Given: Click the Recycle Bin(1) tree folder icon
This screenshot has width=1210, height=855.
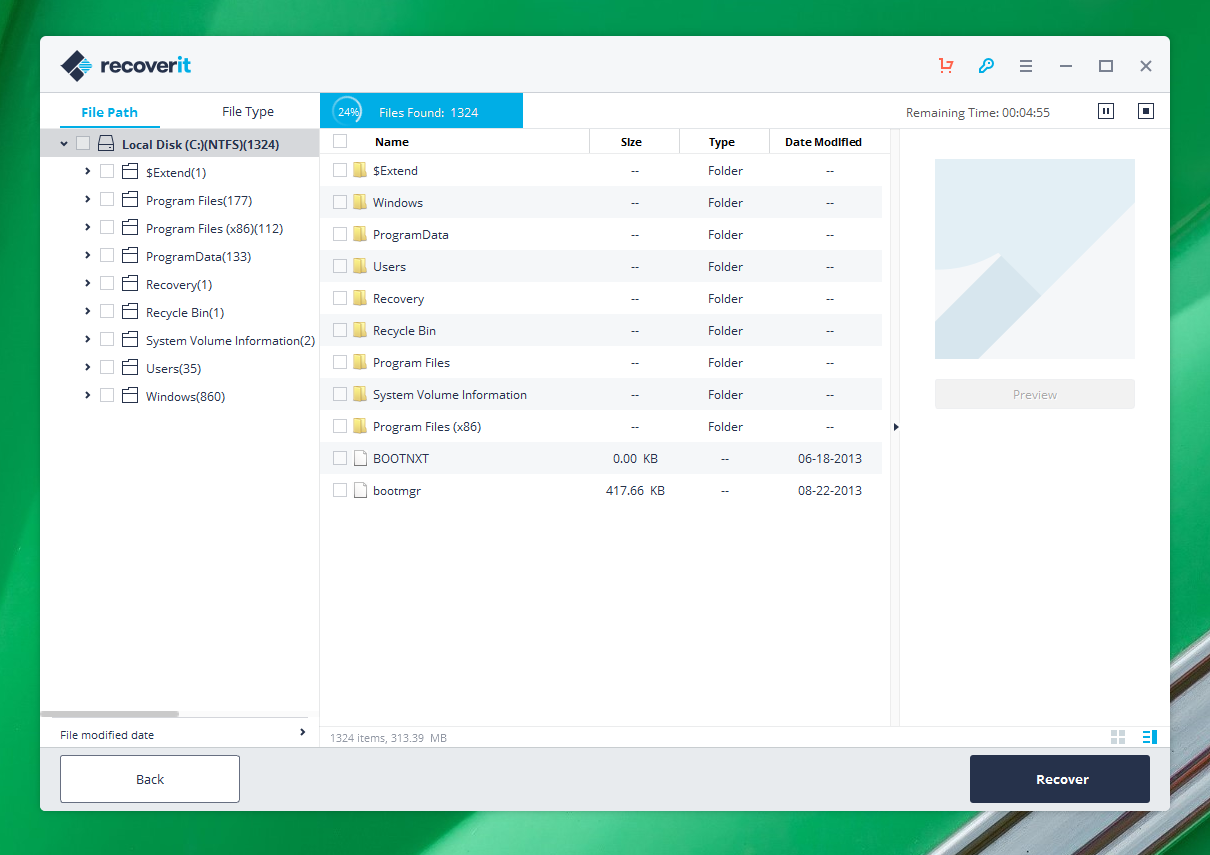Looking at the screenshot, I should pyautogui.click(x=129, y=312).
